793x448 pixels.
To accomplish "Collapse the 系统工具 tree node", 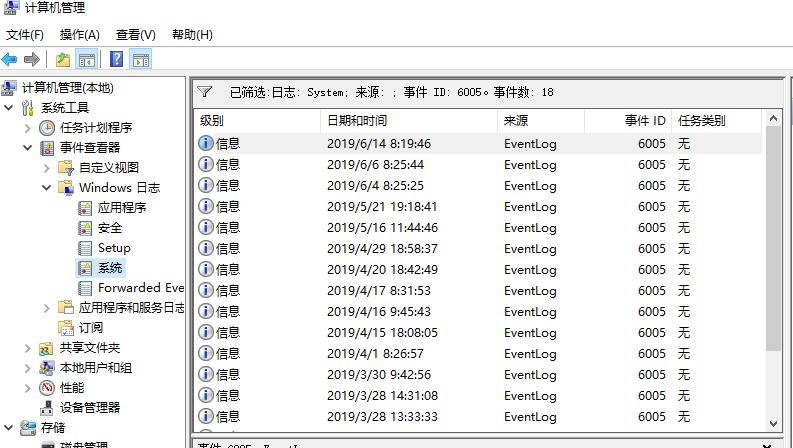I will tap(9, 108).
